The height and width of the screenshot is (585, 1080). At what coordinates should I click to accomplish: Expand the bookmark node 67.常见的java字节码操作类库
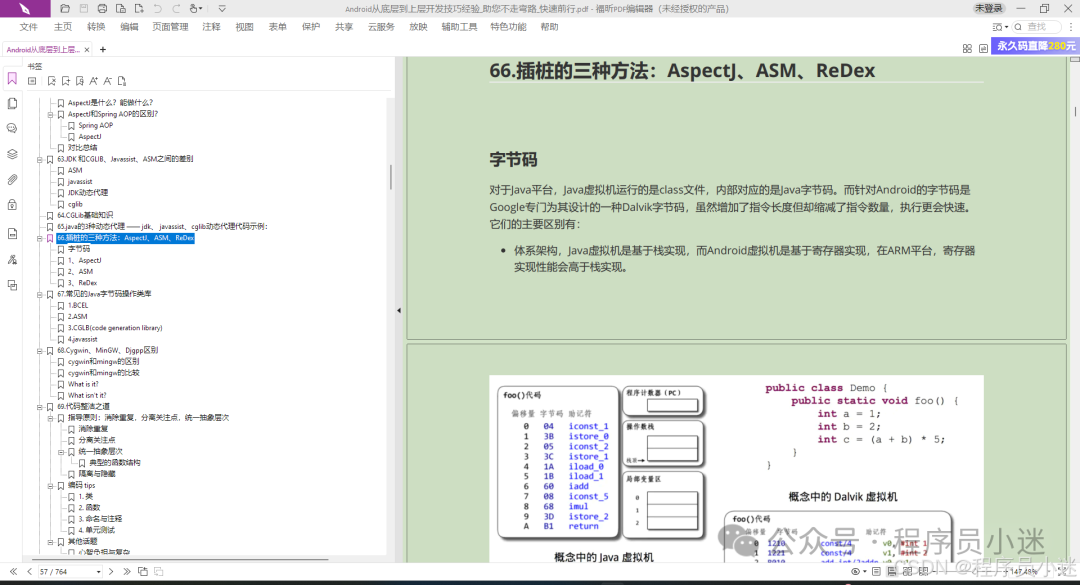(x=38, y=293)
